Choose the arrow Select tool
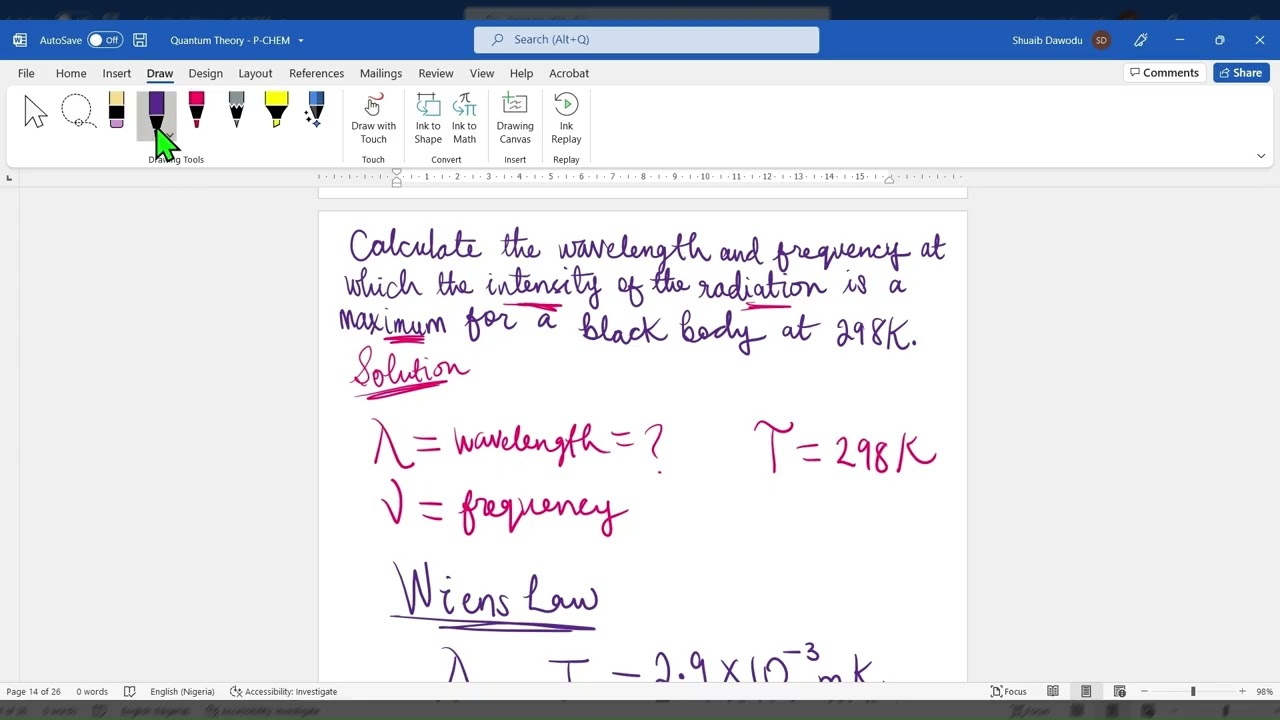The height and width of the screenshot is (720, 1280). (36, 111)
